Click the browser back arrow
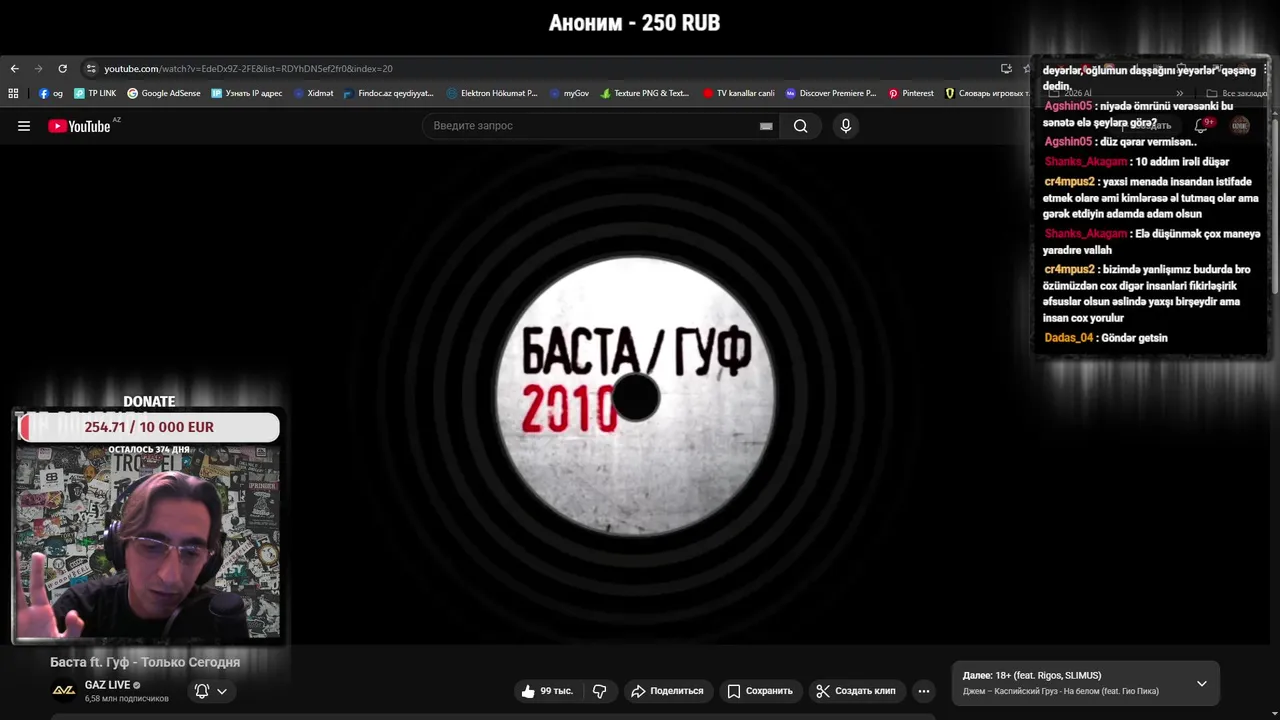This screenshot has width=1280, height=720. click(14, 69)
